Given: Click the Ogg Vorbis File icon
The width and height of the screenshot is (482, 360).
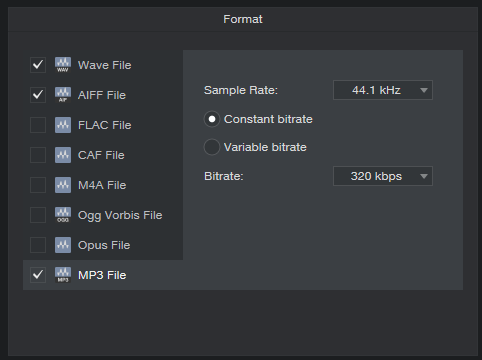Looking at the screenshot, I should point(63,215).
